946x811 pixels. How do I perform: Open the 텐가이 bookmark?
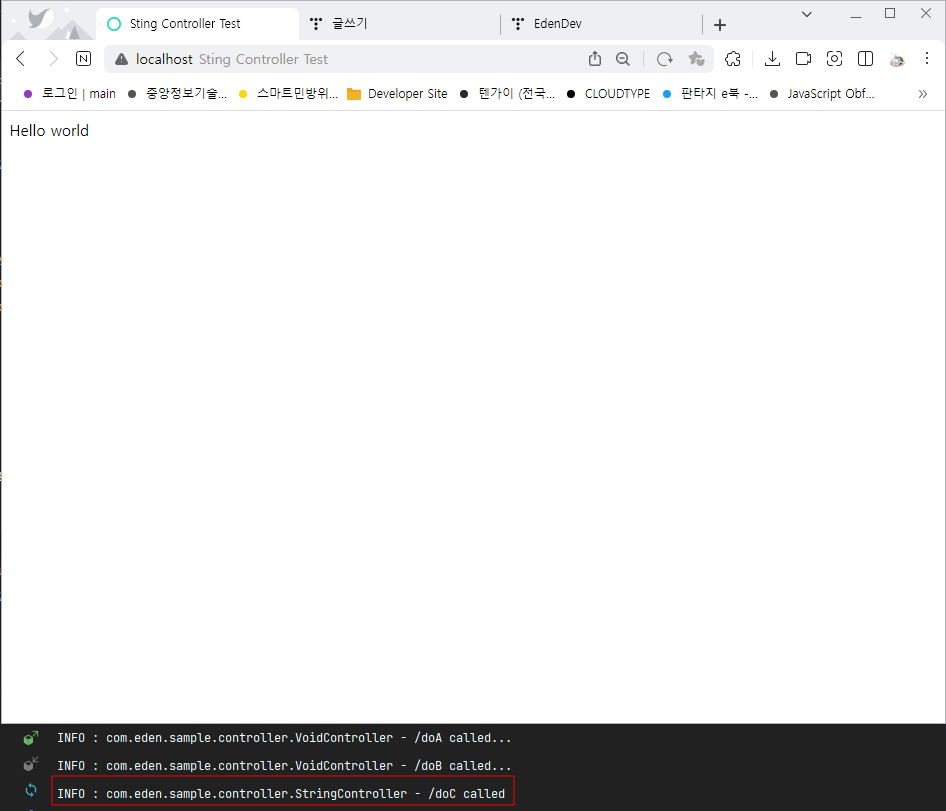(507, 94)
